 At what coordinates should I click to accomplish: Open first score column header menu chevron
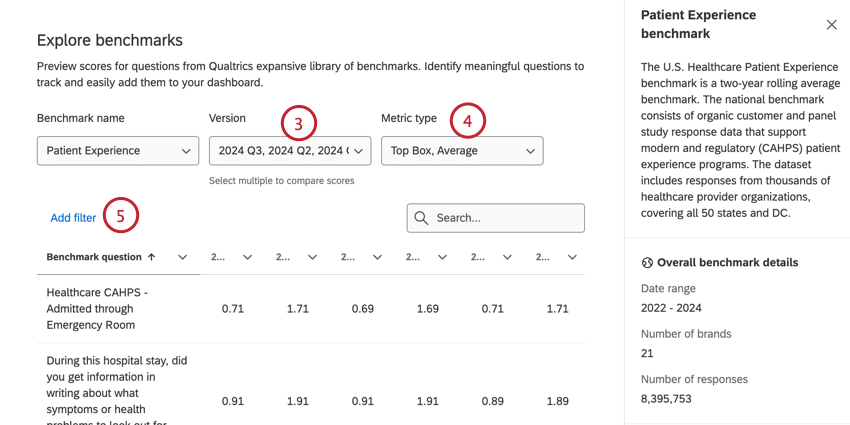pos(247,257)
